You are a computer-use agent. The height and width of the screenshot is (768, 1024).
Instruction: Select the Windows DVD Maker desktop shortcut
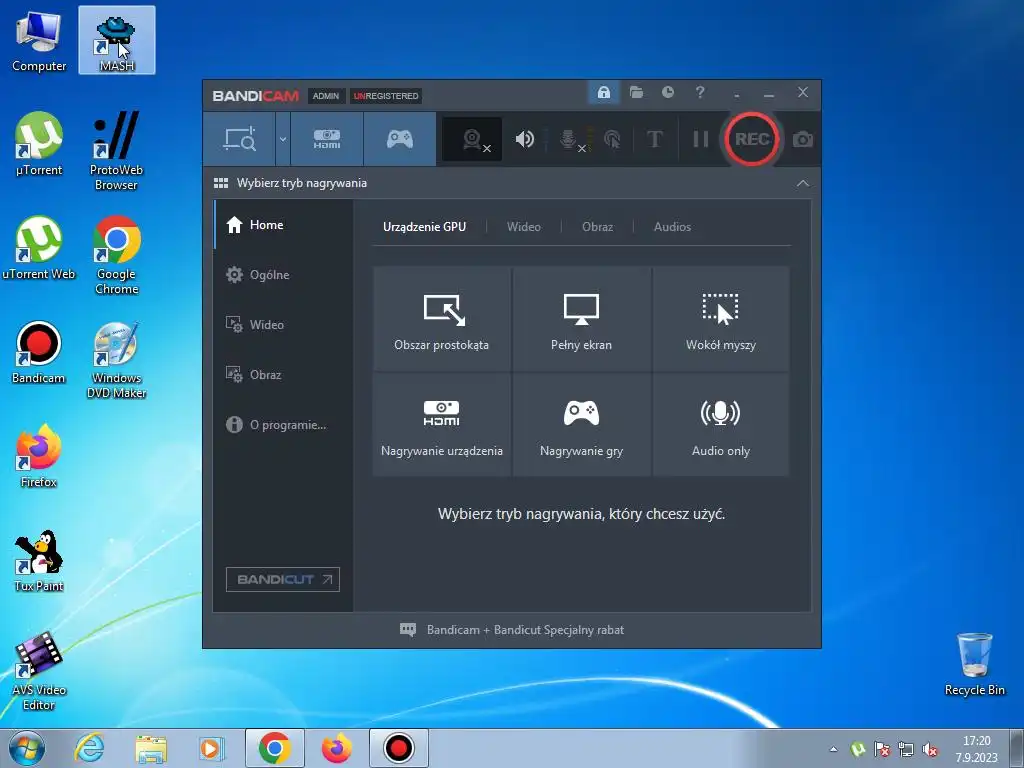116,359
